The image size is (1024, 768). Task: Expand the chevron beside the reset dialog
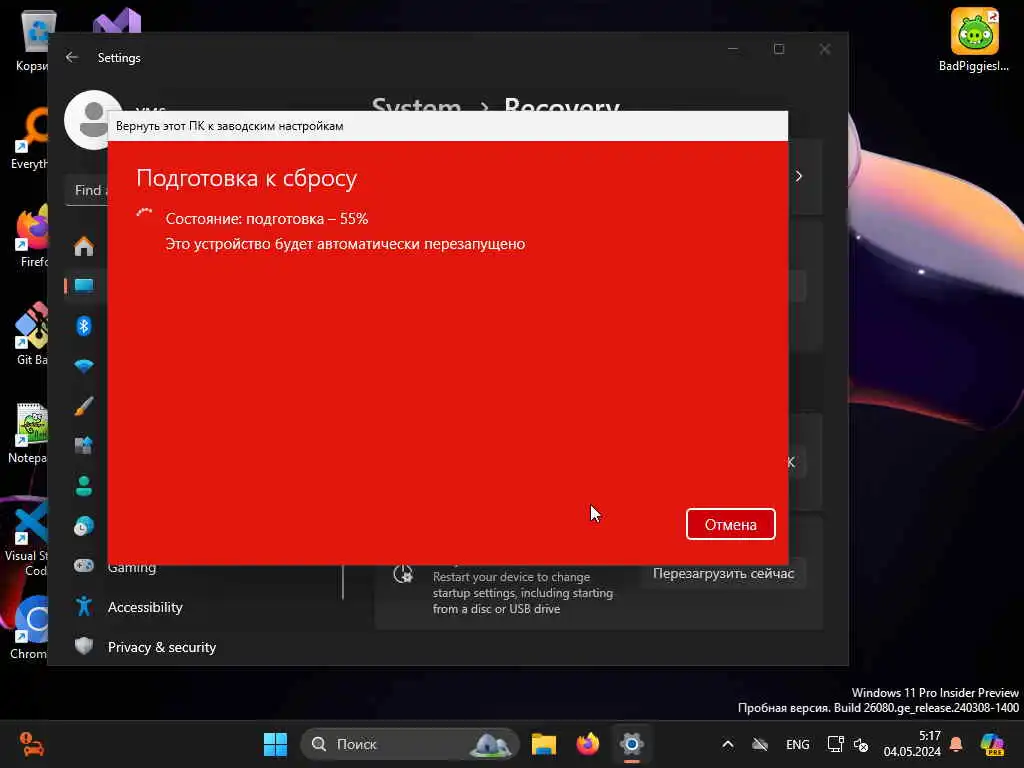point(798,176)
